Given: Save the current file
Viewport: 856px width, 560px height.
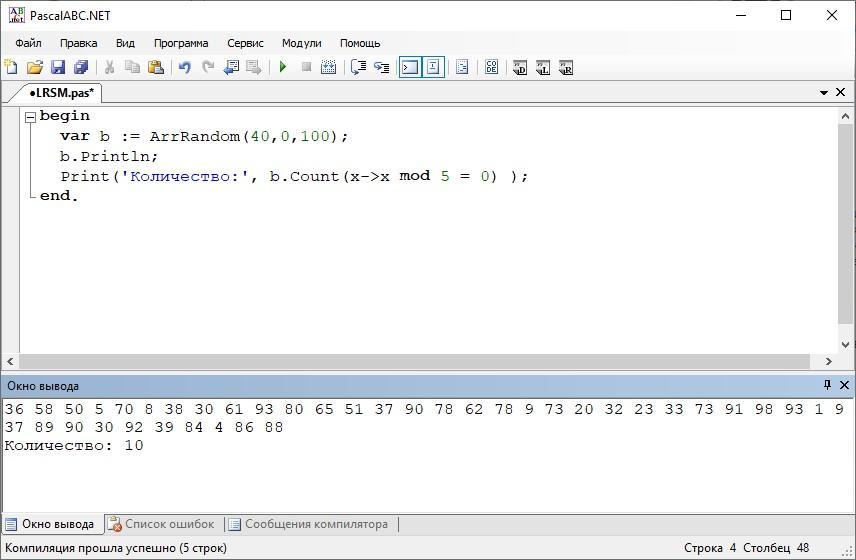Looking at the screenshot, I should pos(58,67).
